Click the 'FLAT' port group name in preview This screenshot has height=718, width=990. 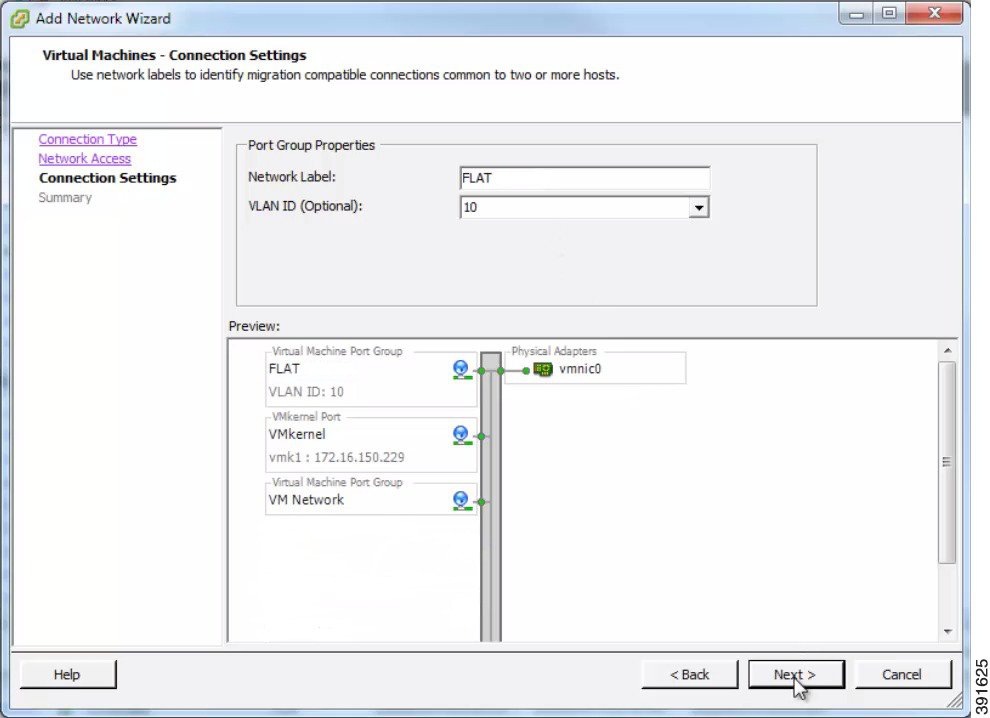click(284, 369)
